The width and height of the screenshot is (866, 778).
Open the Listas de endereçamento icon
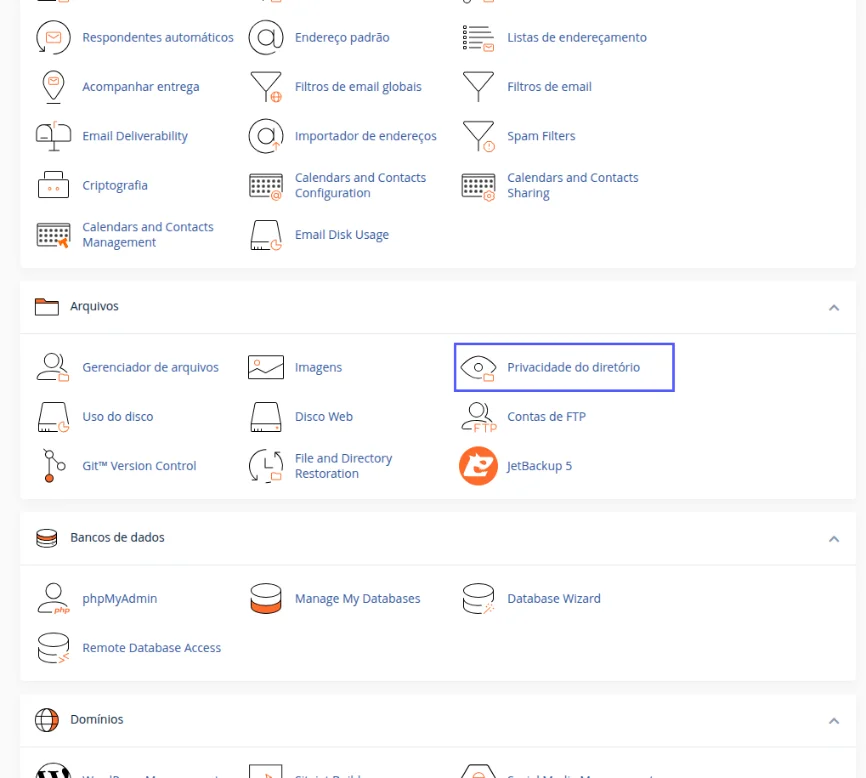(478, 38)
